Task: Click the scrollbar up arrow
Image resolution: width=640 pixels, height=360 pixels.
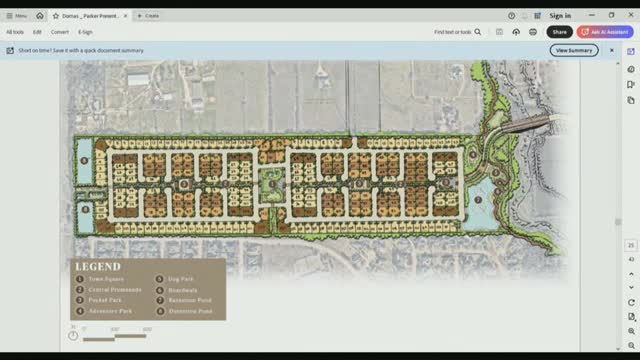Action: [618, 63]
